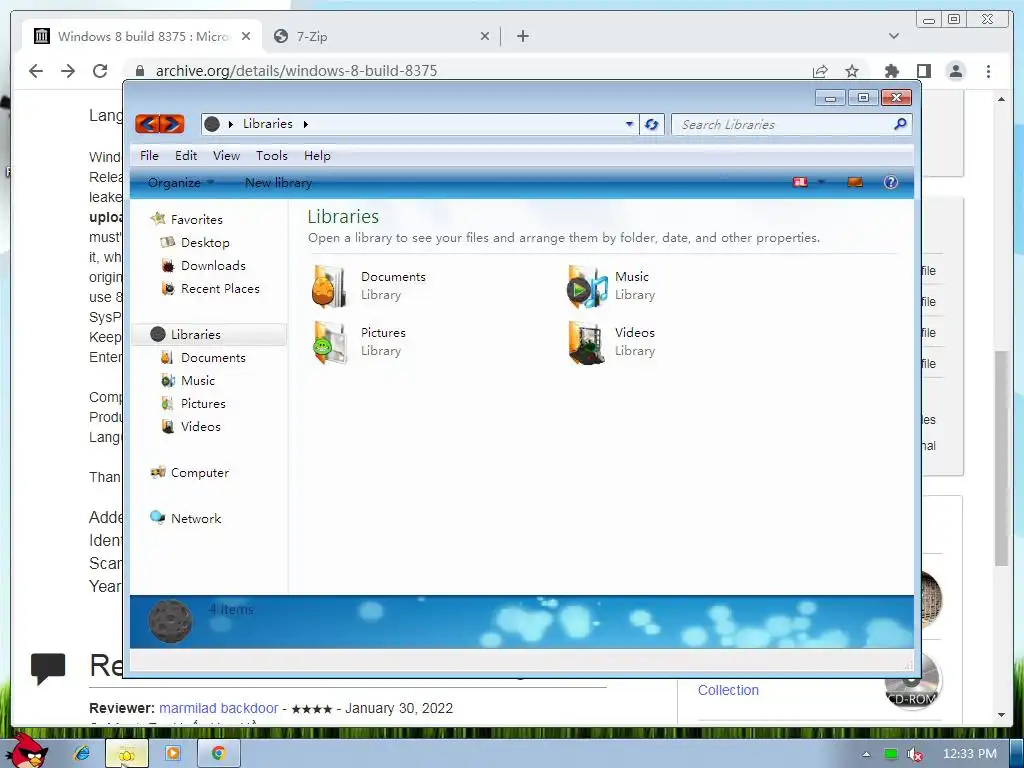
Task: Click the Explorer taskbar button
Action: tap(127, 754)
